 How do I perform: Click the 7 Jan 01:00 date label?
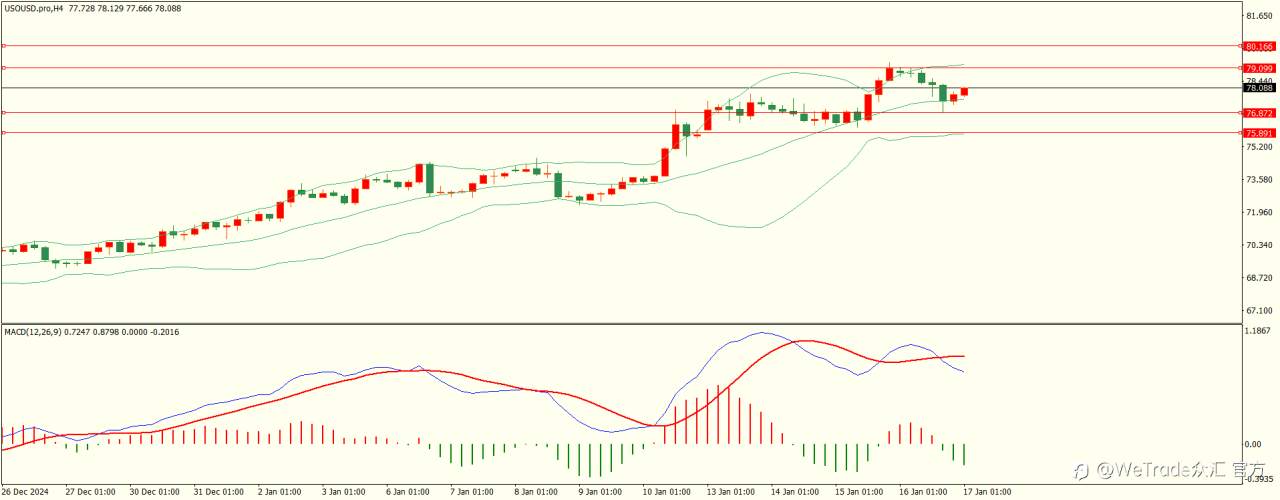472,492
